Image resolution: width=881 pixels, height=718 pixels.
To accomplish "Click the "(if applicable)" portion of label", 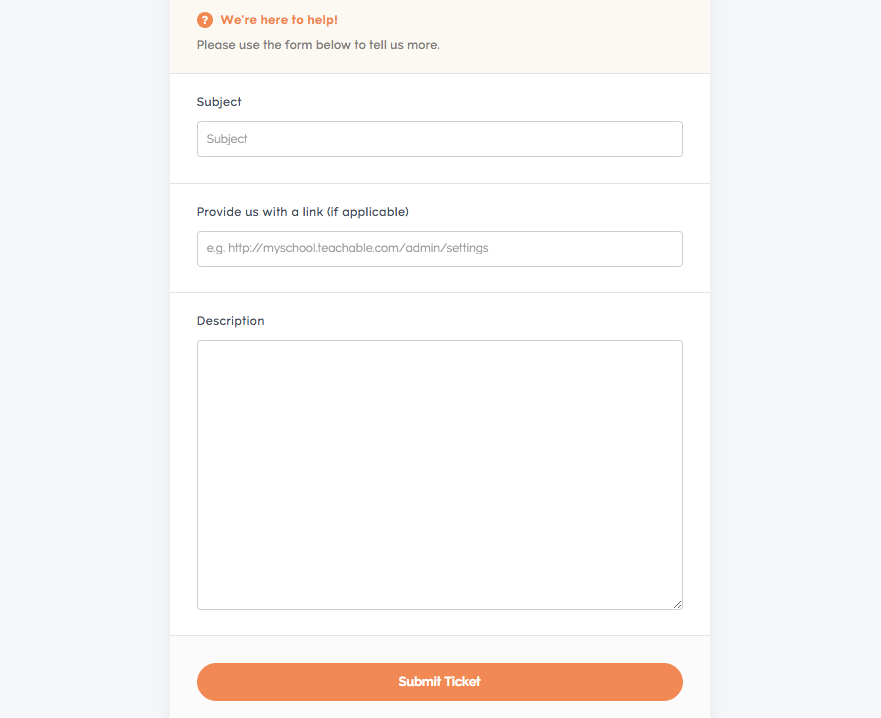I will point(367,212).
